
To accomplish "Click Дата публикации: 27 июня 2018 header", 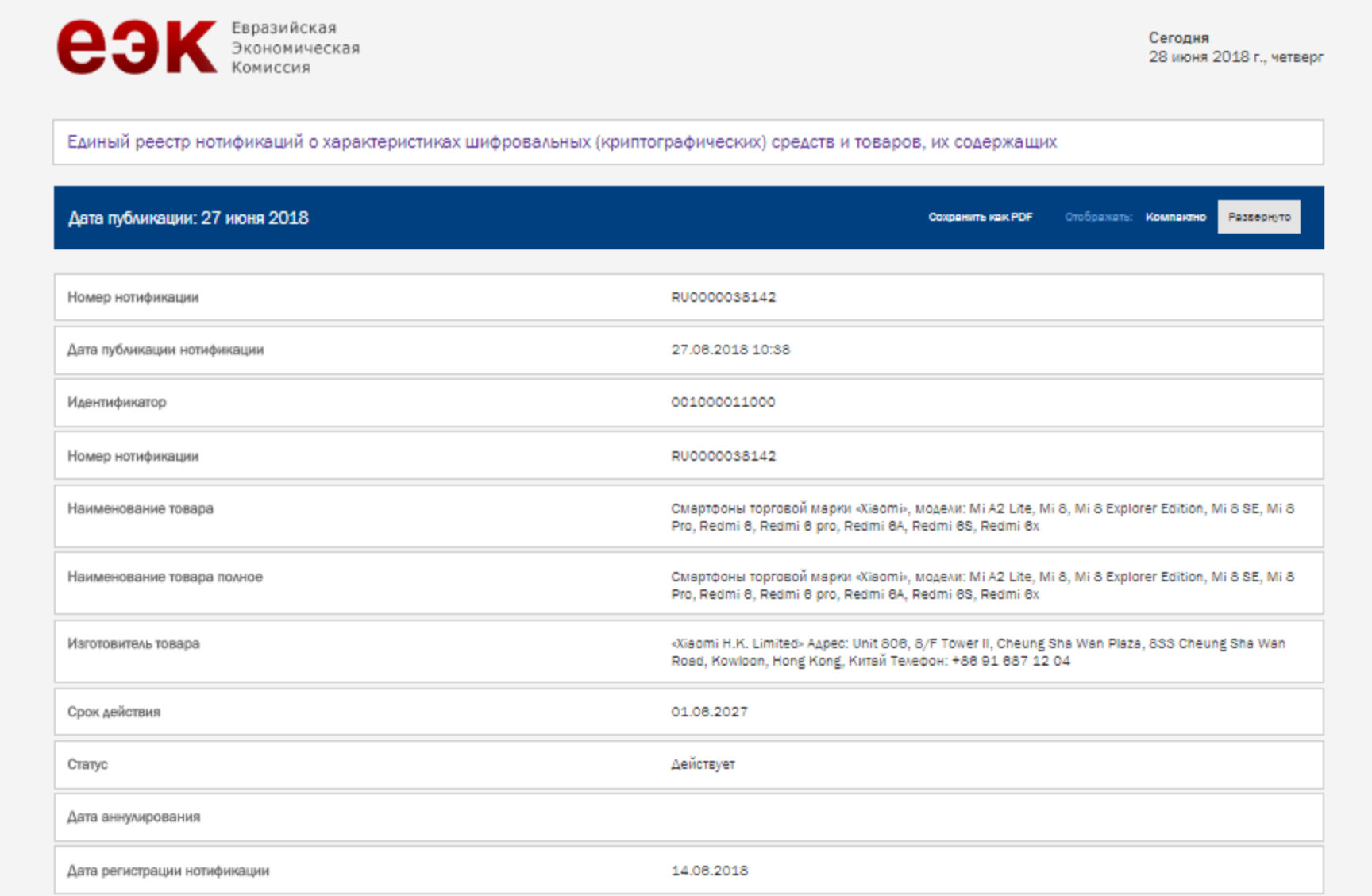I will click(x=188, y=218).
